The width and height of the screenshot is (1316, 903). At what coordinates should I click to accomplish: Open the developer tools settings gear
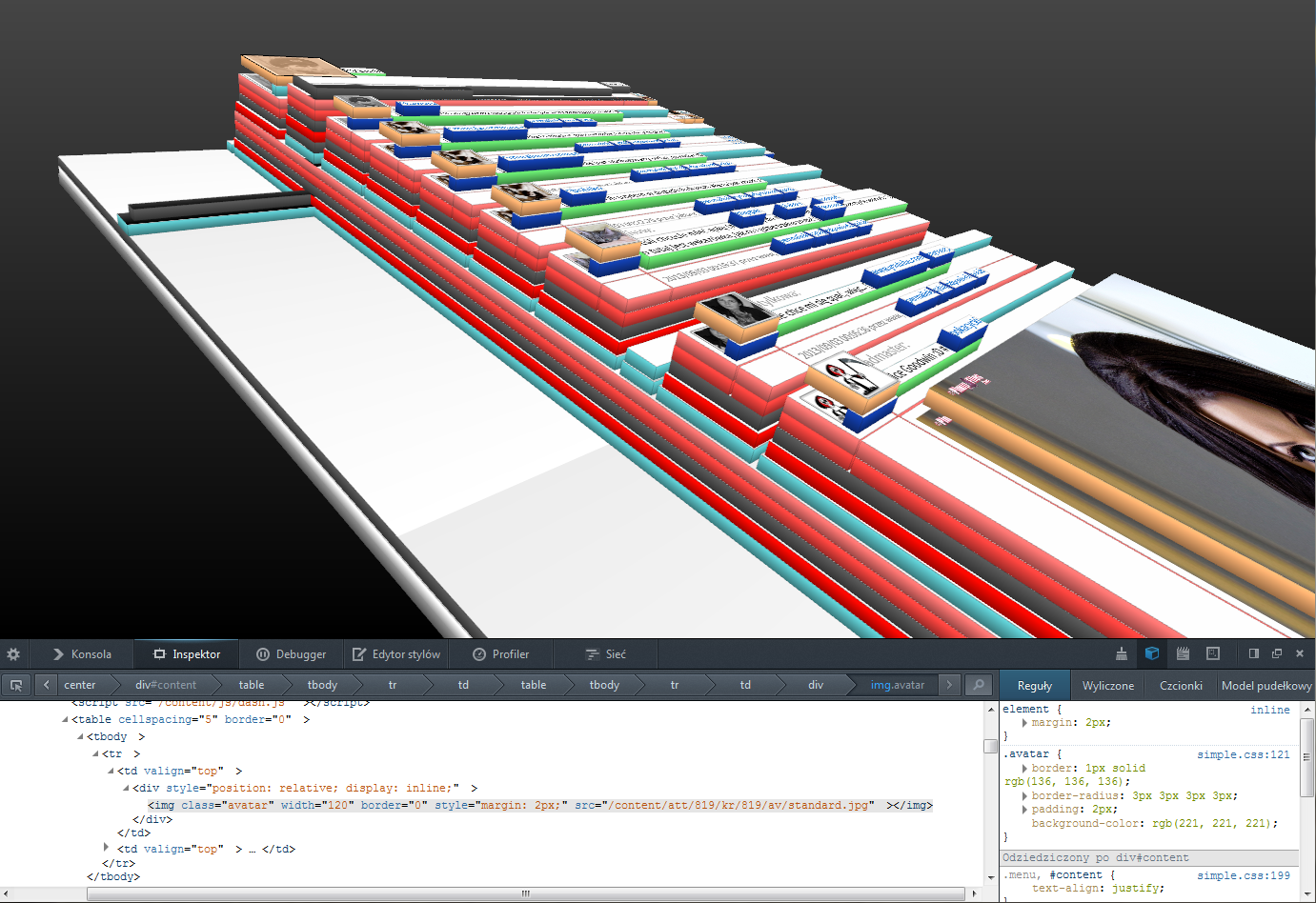[x=13, y=654]
